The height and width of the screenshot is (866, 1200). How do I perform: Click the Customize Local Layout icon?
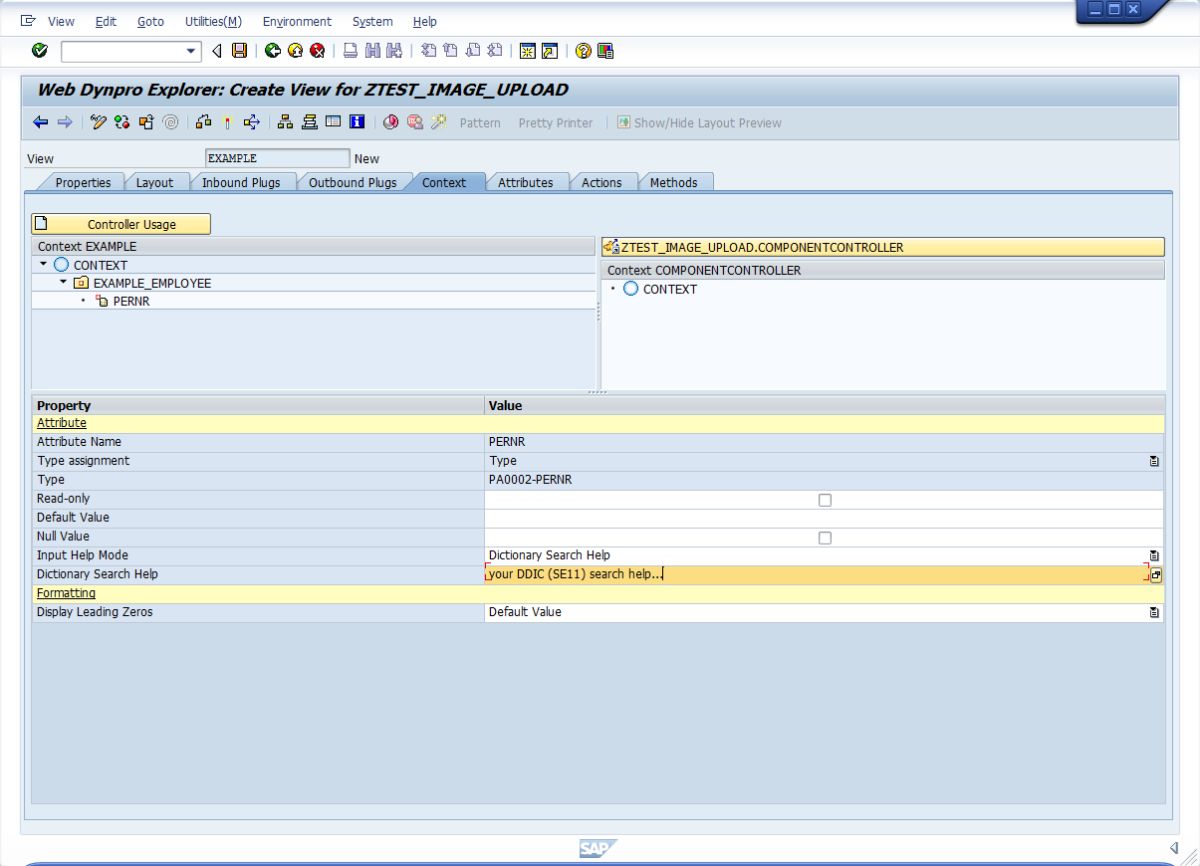[605, 51]
